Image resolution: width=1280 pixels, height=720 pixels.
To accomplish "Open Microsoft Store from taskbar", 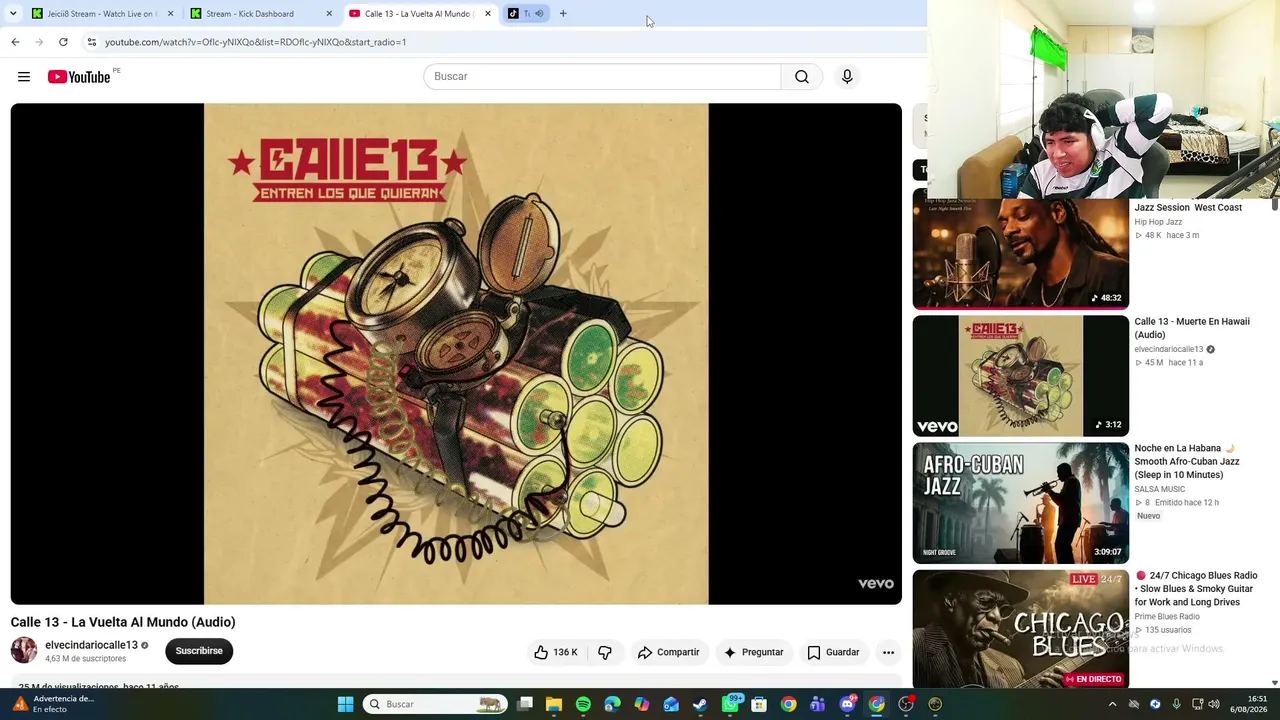I will point(759,704).
